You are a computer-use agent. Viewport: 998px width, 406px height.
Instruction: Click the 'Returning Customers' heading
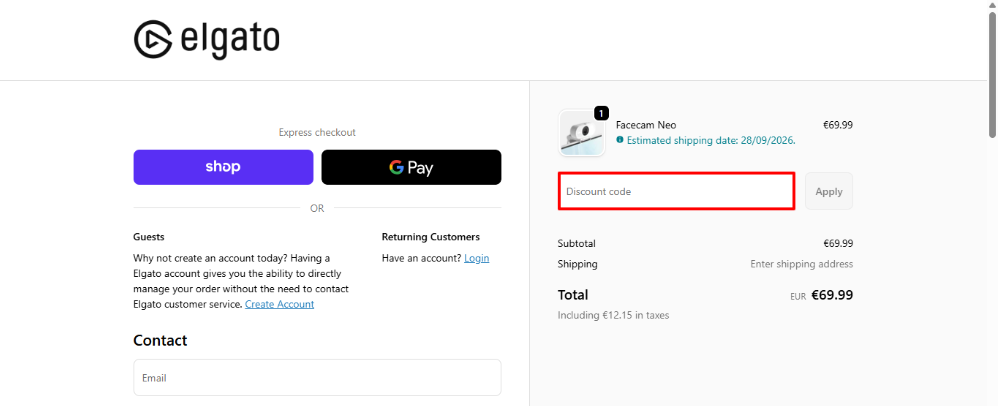(431, 237)
